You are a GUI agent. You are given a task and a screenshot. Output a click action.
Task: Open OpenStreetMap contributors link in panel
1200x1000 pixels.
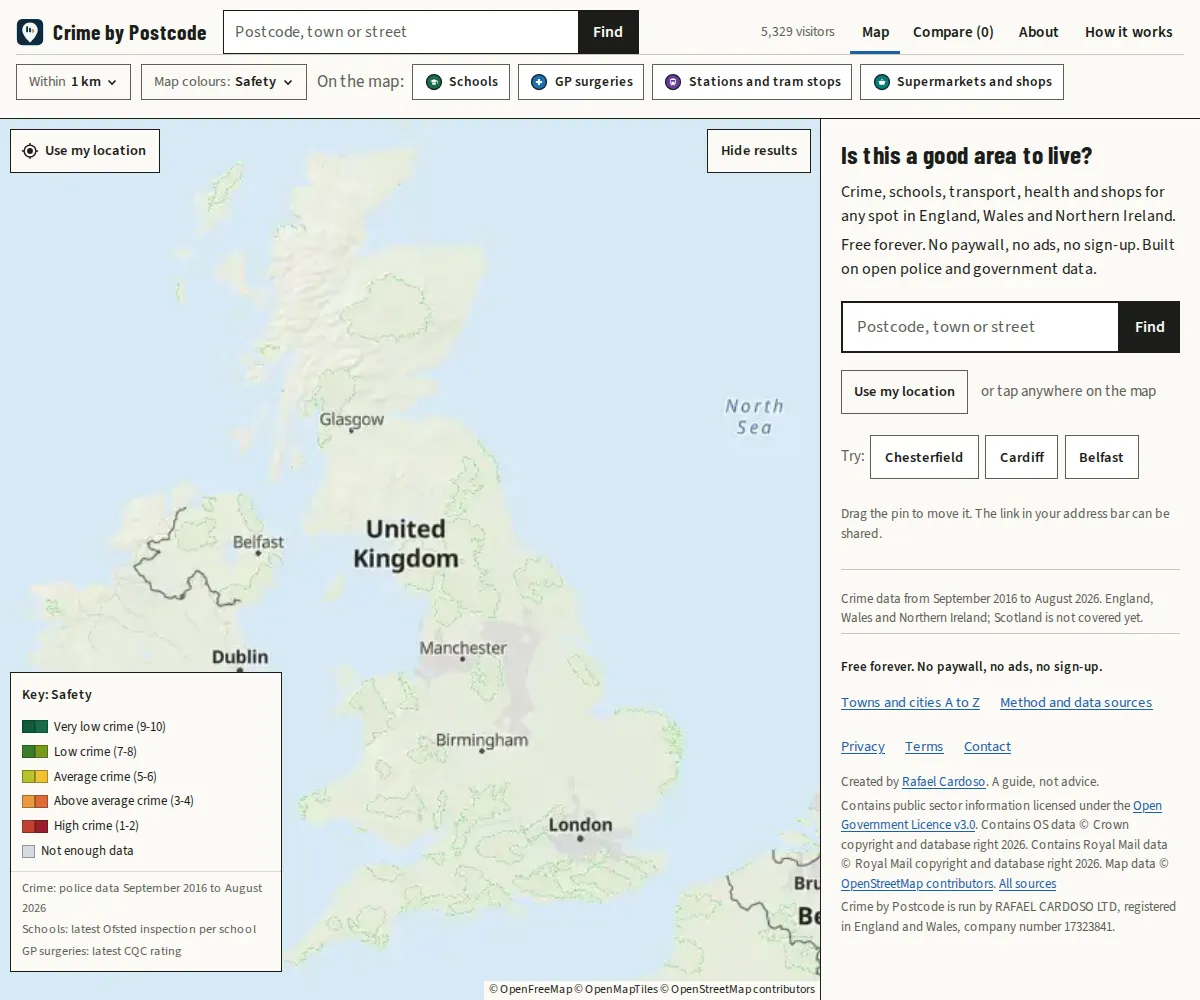917,884
